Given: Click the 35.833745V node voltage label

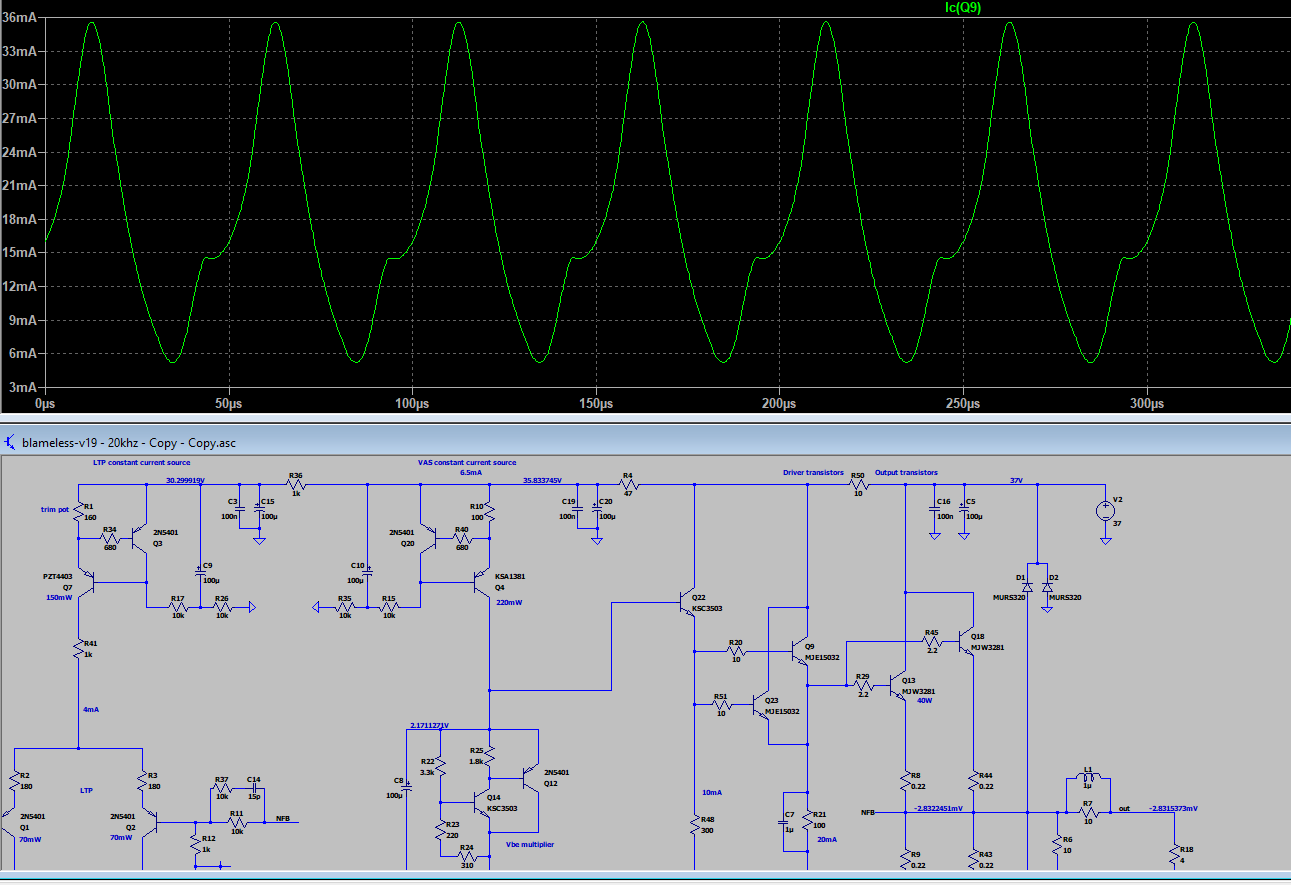Looking at the screenshot, I should (542, 481).
